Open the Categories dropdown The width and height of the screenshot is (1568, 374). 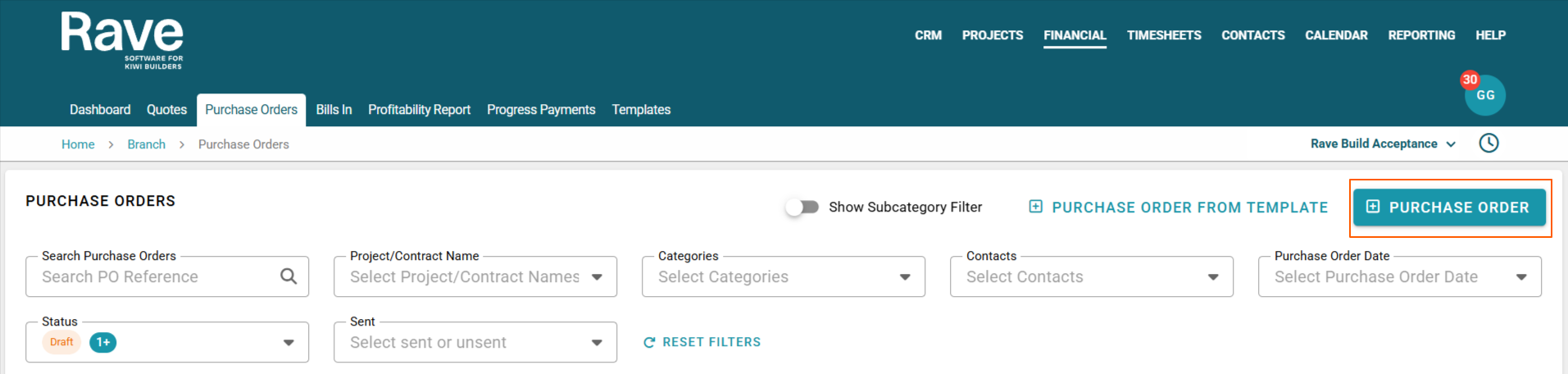pos(905,277)
